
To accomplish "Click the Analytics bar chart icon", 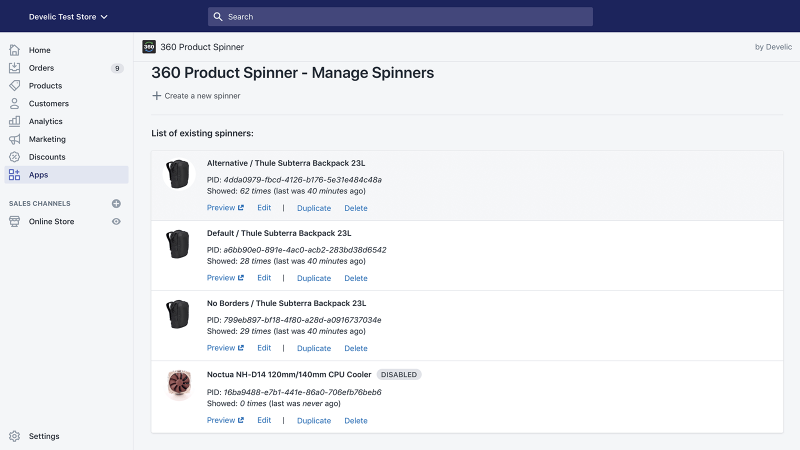I will 14,121.
